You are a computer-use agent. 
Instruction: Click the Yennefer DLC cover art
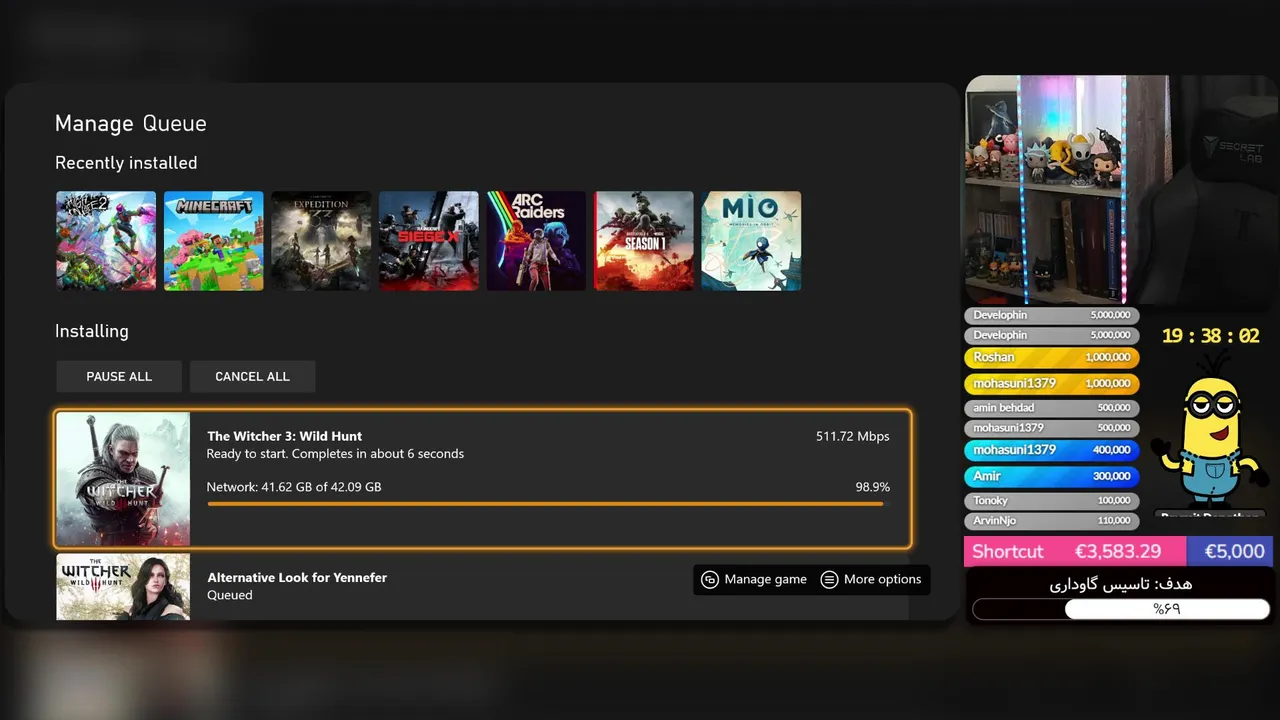point(123,587)
